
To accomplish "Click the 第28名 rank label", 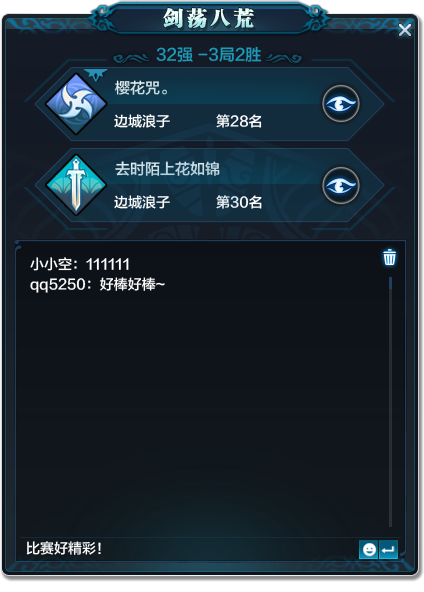I will point(239,121).
